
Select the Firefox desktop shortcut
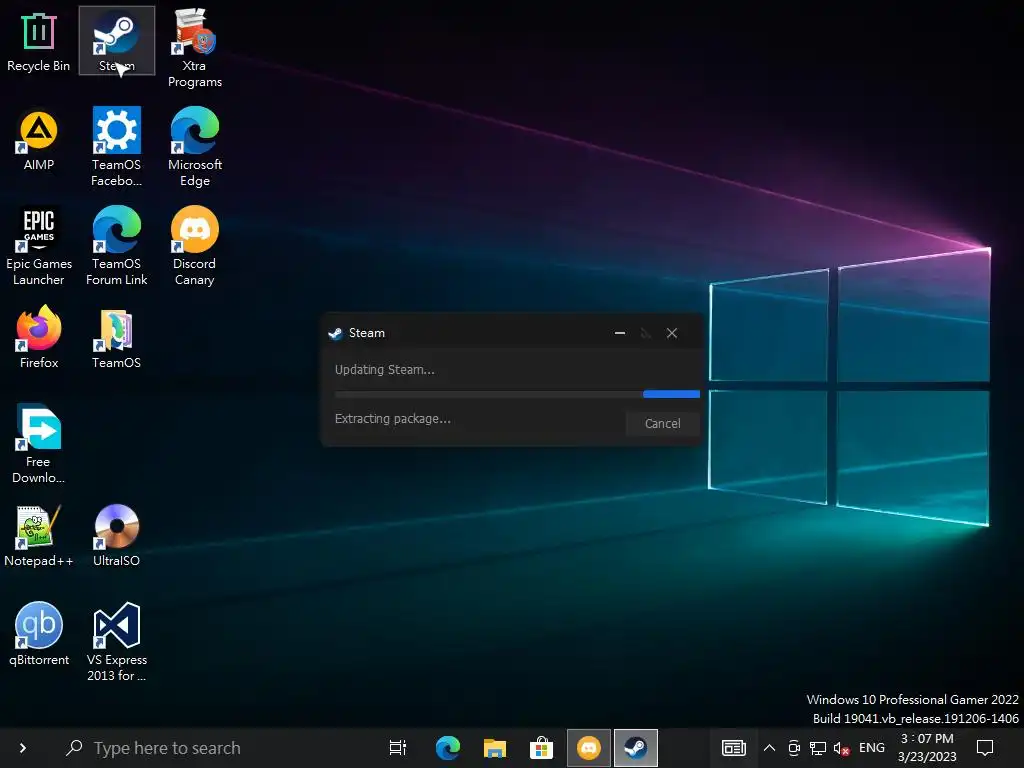39,337
